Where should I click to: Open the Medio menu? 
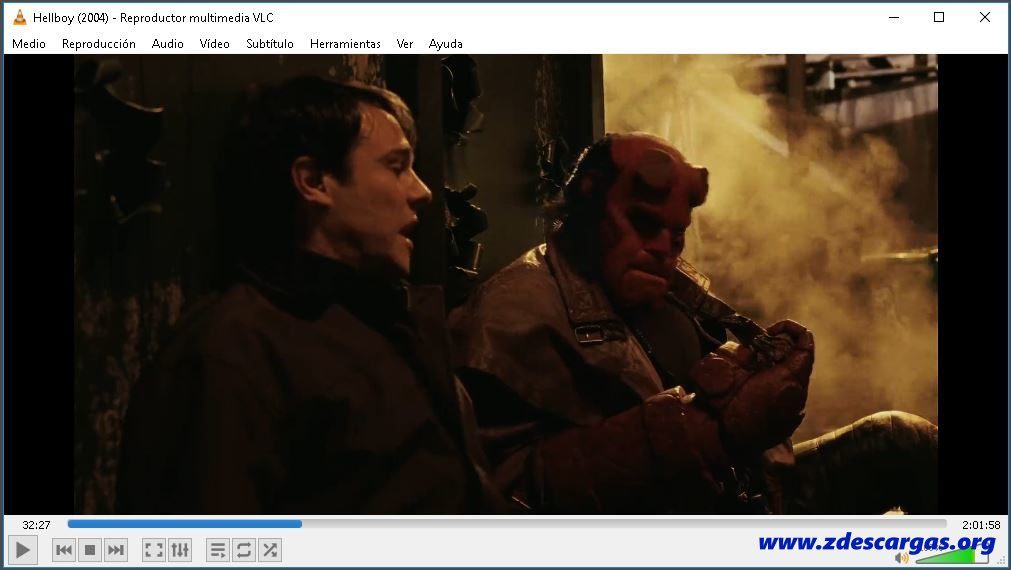(29, 44)
